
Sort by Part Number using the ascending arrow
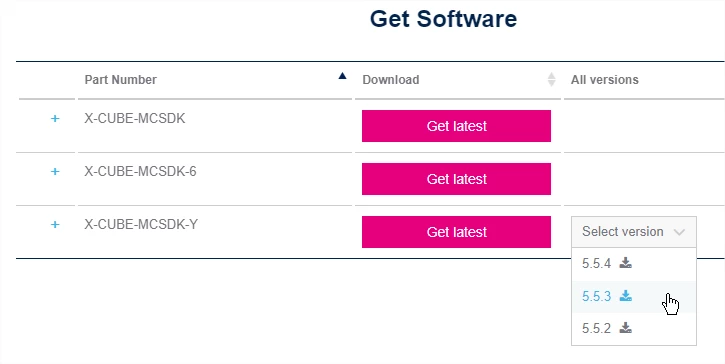pyautogui.click(x=342, y=76)
